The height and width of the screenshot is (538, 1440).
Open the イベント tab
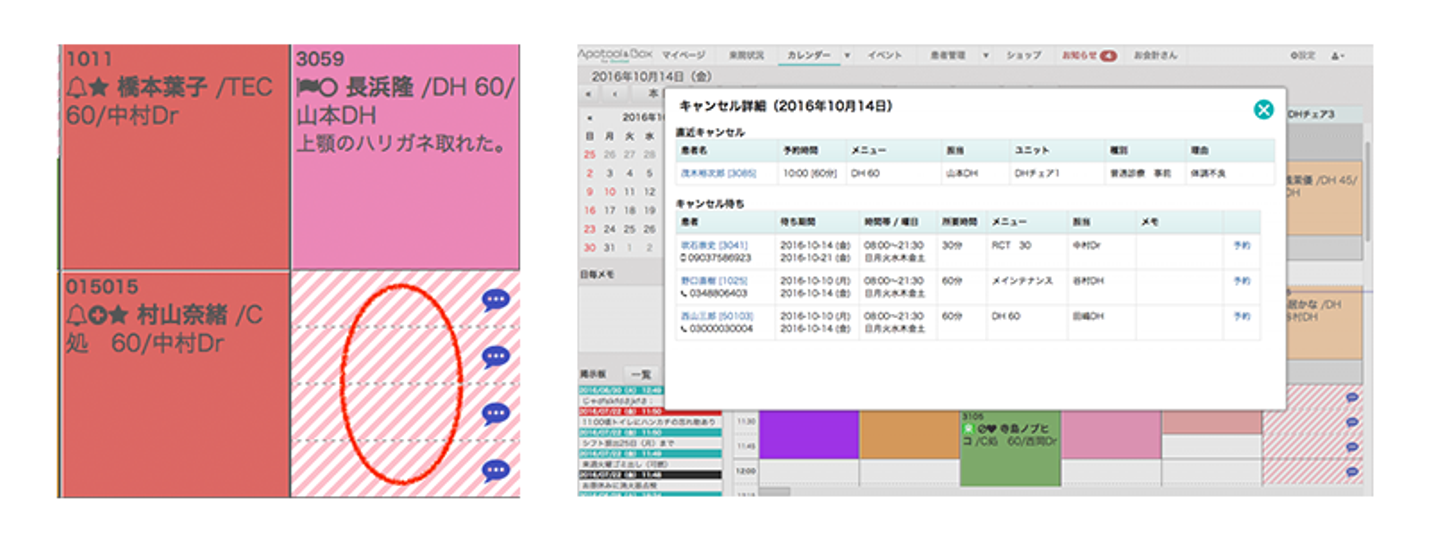click(x=885, y=56)
